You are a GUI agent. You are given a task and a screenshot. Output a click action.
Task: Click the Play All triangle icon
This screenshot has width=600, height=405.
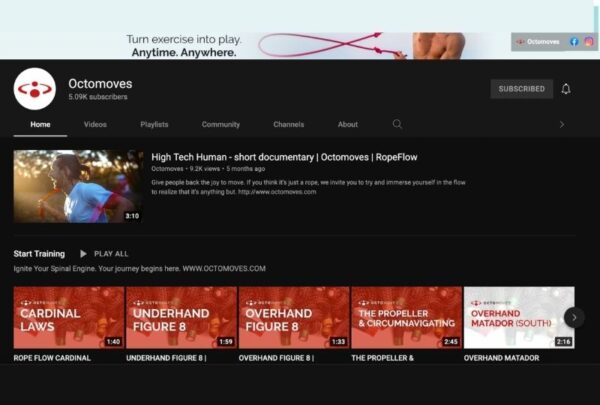84,254
